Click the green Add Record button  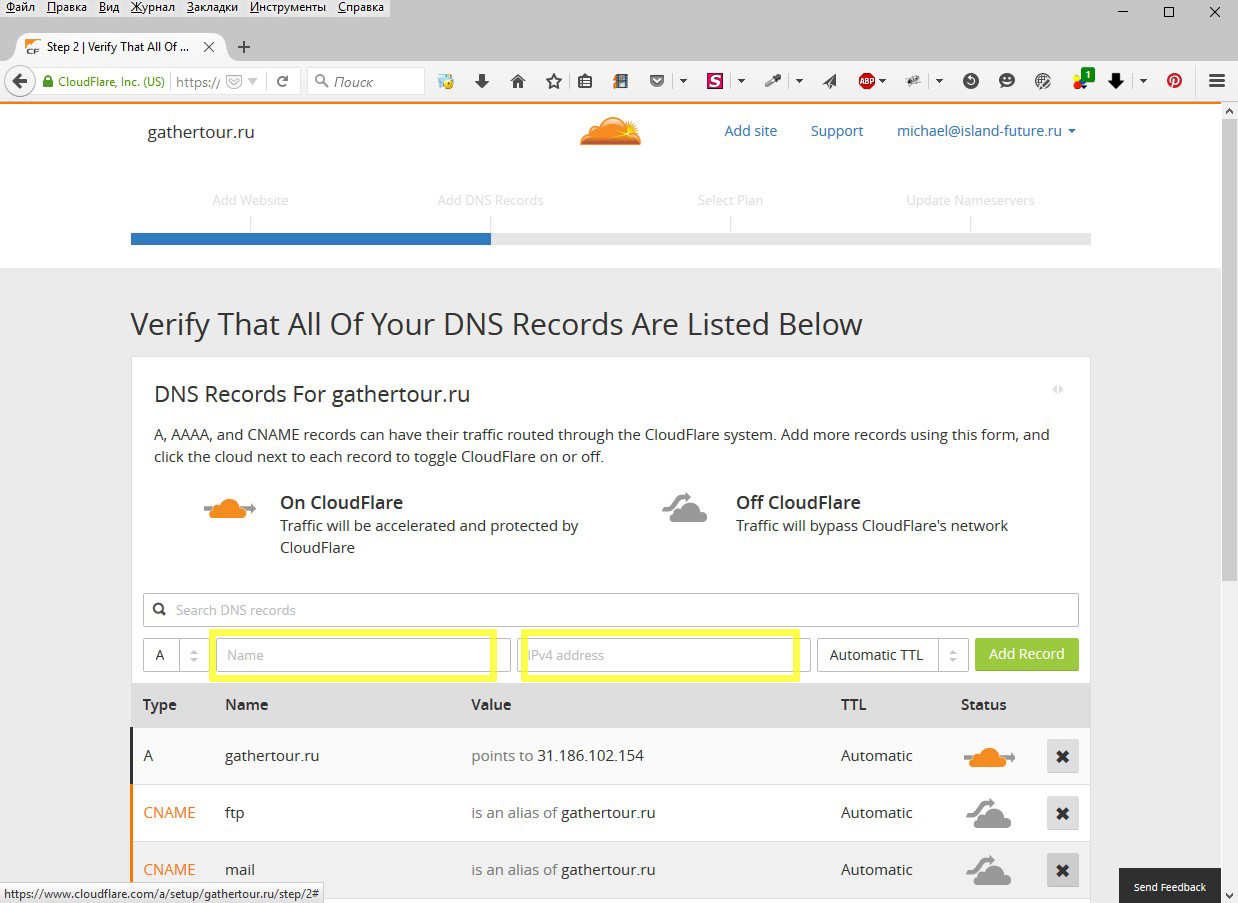(1027, 654)
